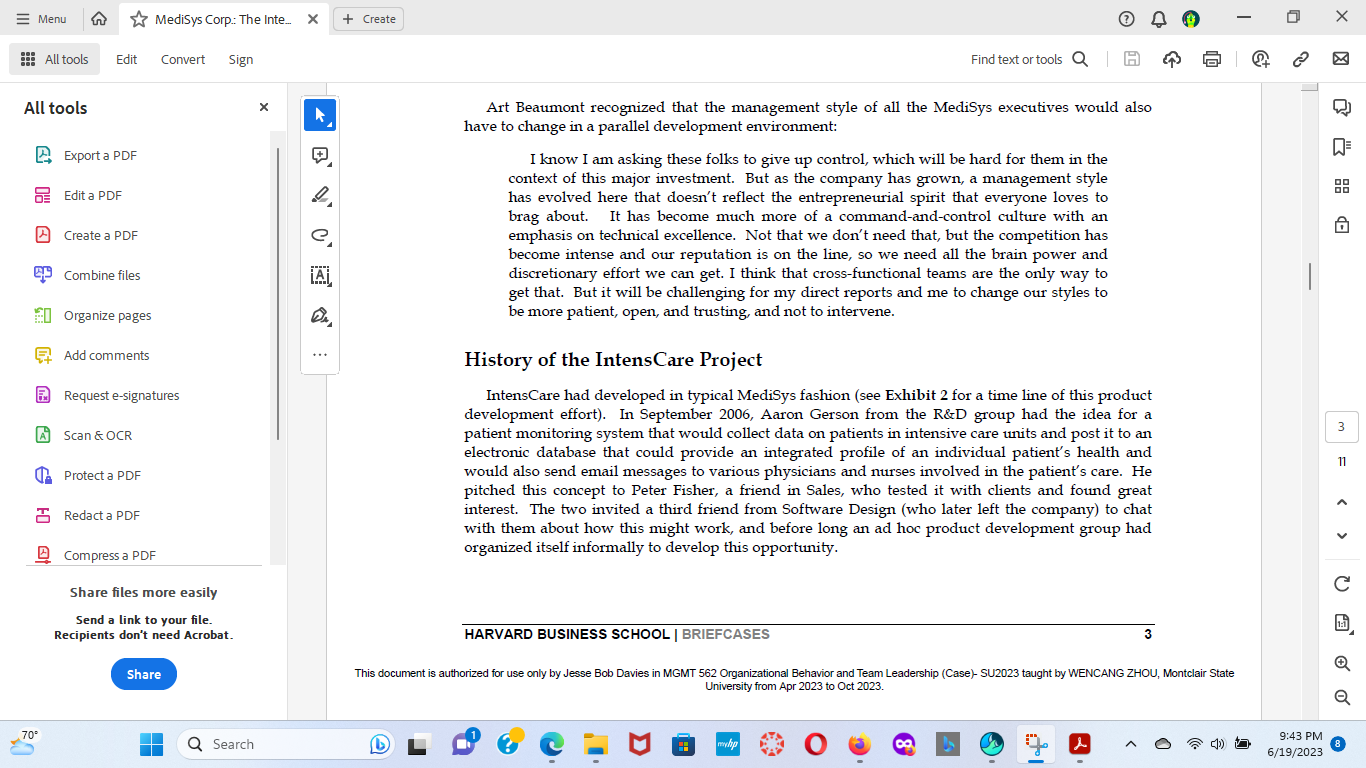
Task: Choose the freehand draw loop tool
Action: [320, 235]
